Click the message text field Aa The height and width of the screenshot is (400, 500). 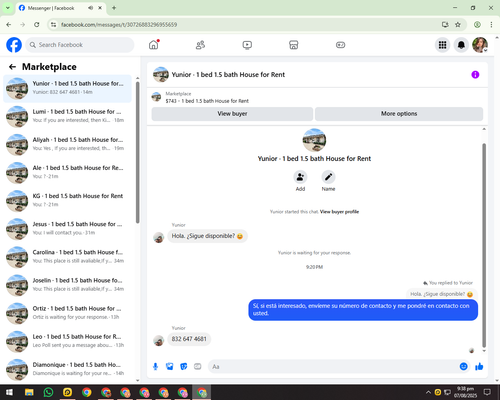[333, 367]
